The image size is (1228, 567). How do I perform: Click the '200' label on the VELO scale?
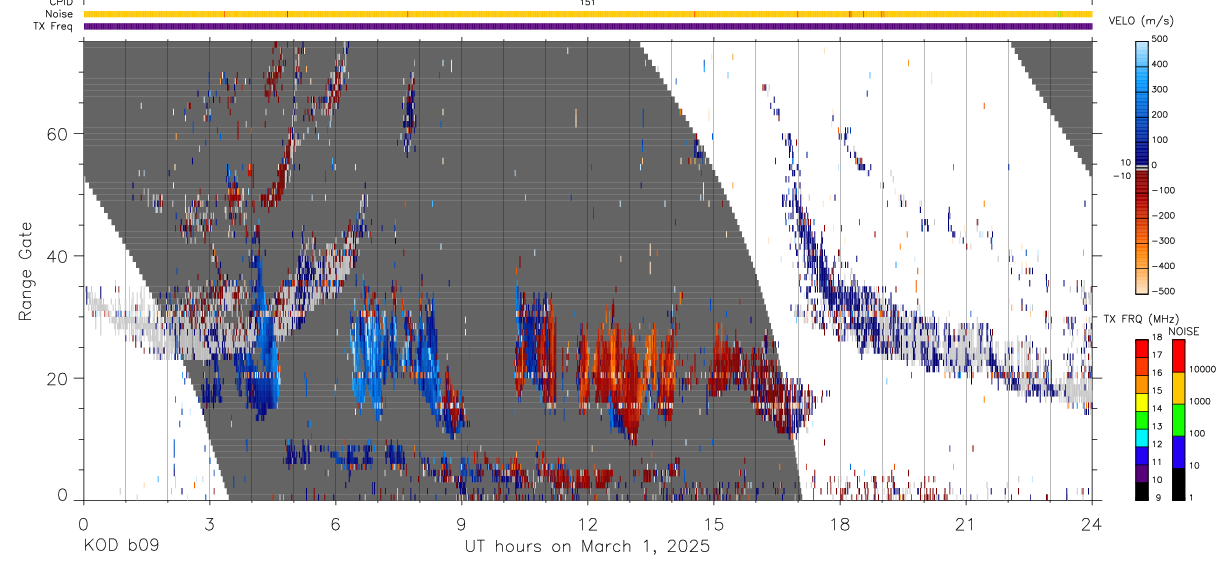(1160, 114)
